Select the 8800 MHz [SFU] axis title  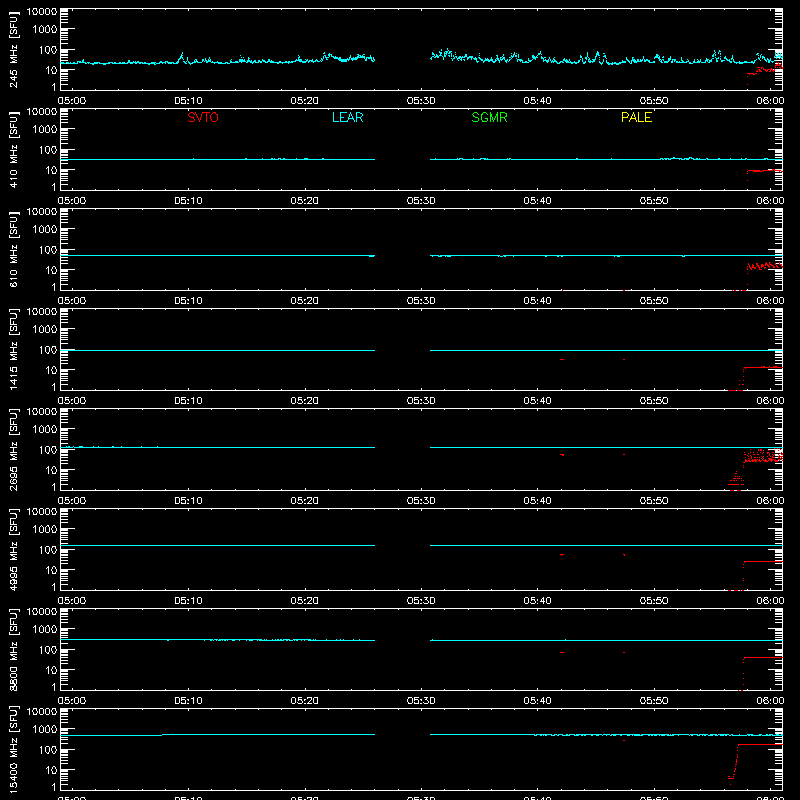pyautogui.click(x=14, y=650)
